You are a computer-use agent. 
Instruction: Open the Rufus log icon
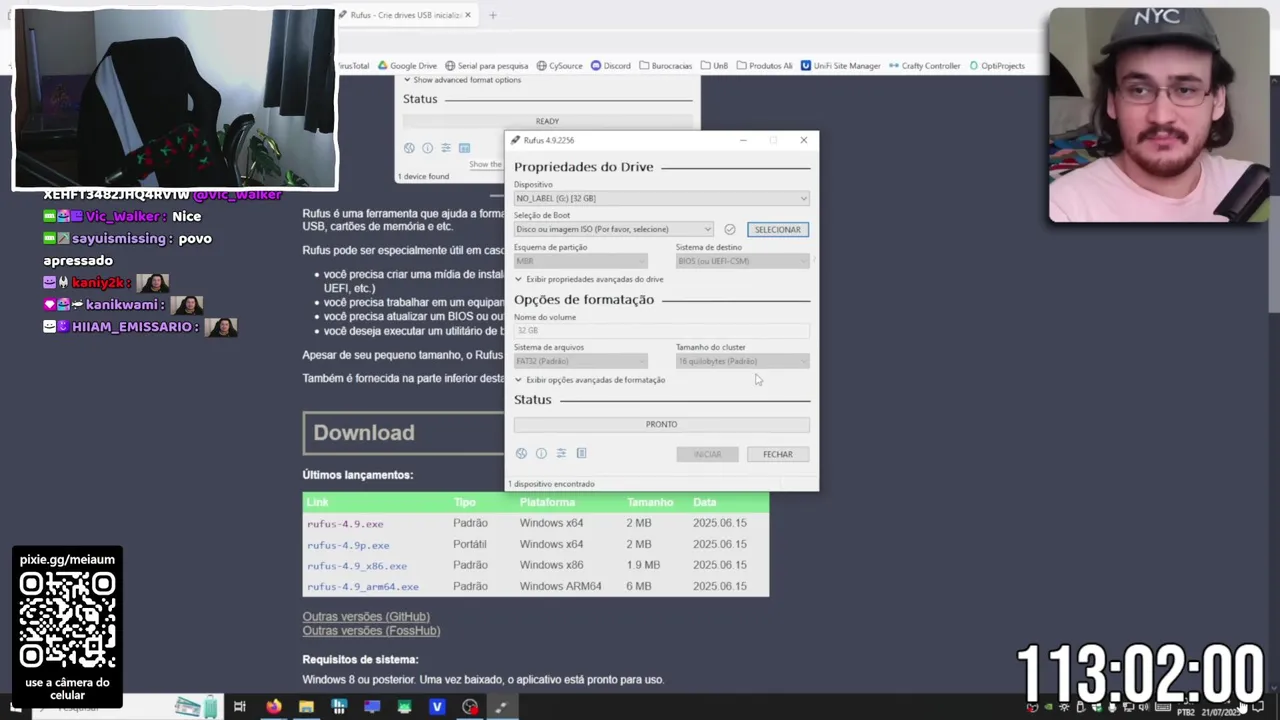point(581,454)
